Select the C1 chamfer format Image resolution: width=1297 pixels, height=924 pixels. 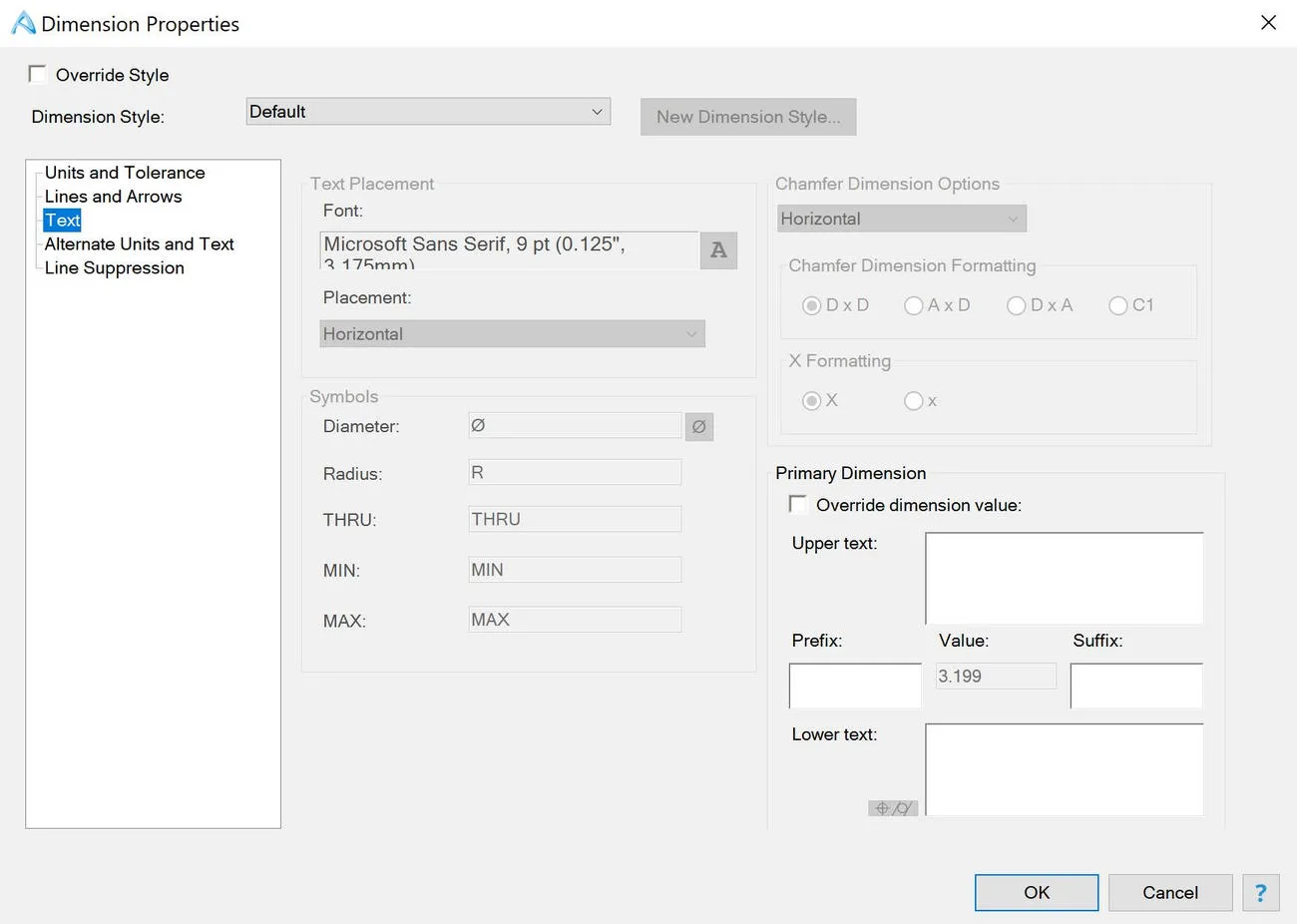tap(1117, 305)
